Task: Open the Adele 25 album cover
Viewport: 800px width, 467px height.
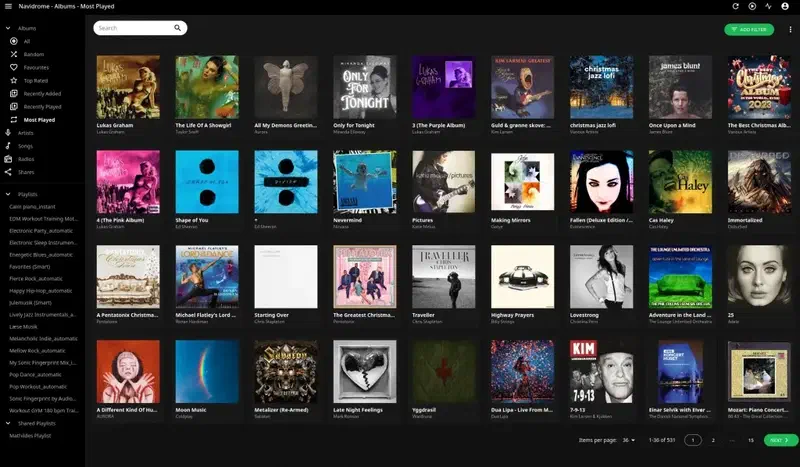Action: click(759, 277)
